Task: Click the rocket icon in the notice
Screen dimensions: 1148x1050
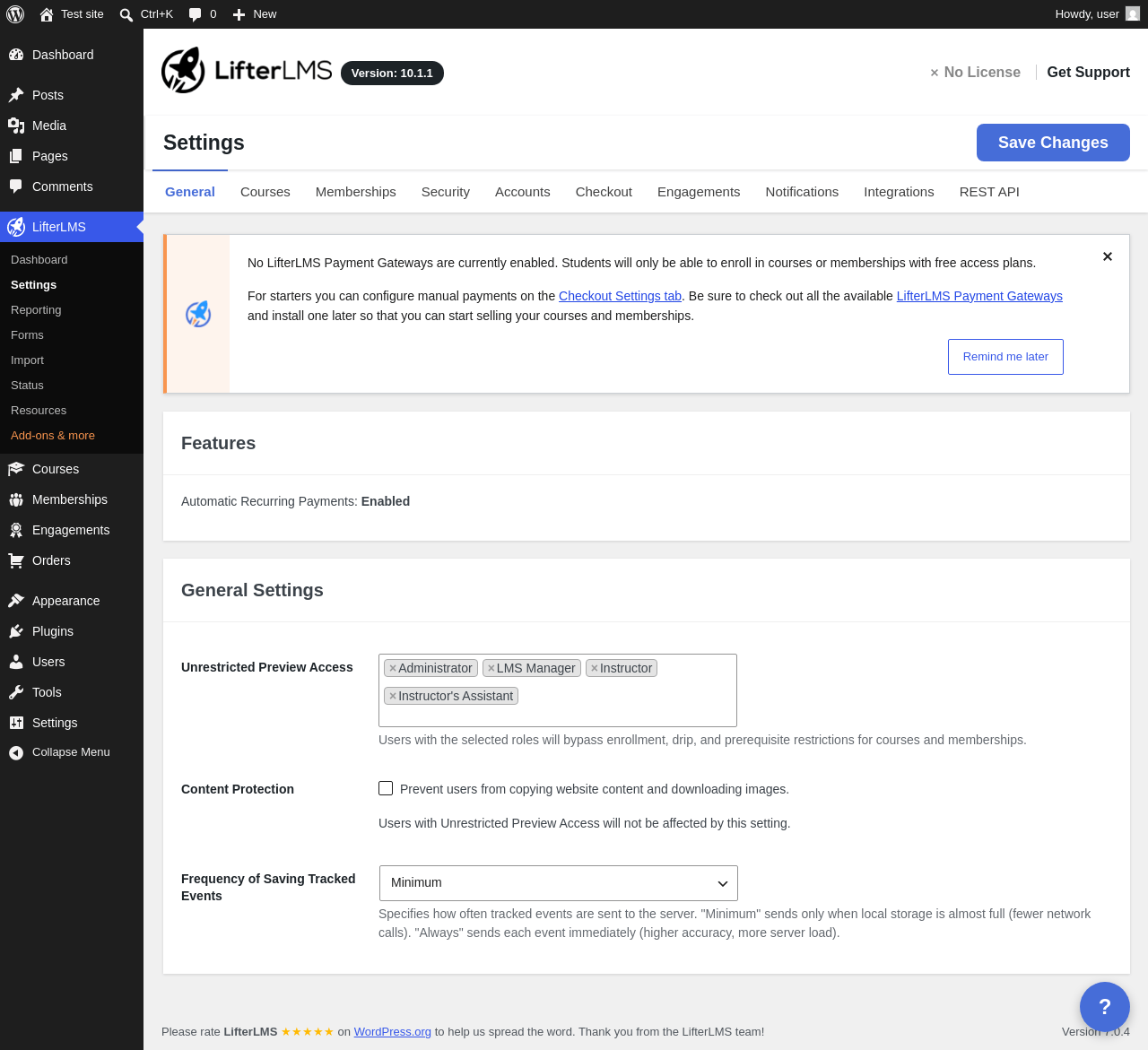Action: [198, 314]
